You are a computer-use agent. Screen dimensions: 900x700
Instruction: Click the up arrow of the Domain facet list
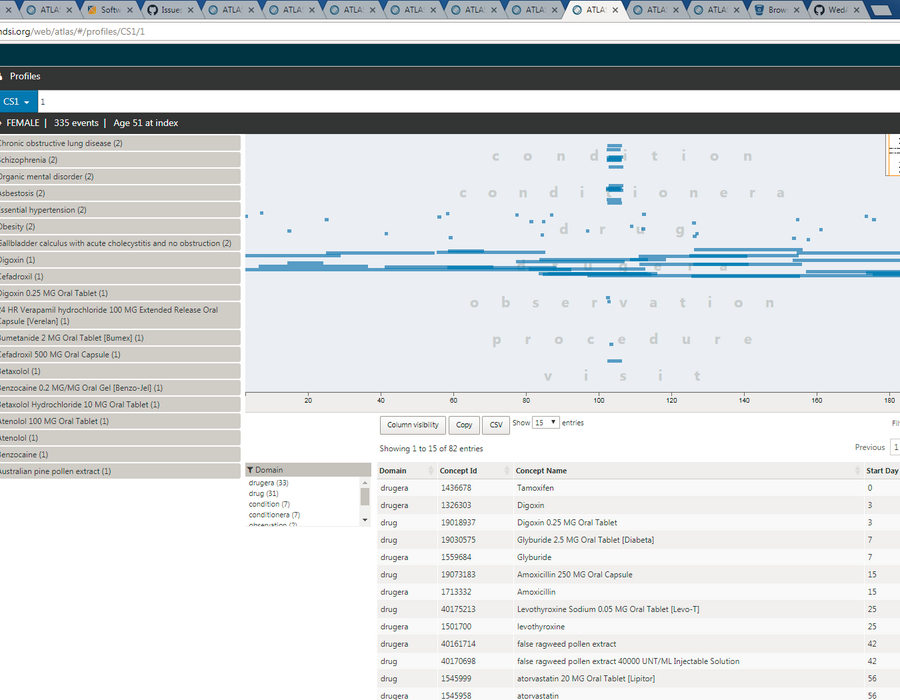pos(365,484)
